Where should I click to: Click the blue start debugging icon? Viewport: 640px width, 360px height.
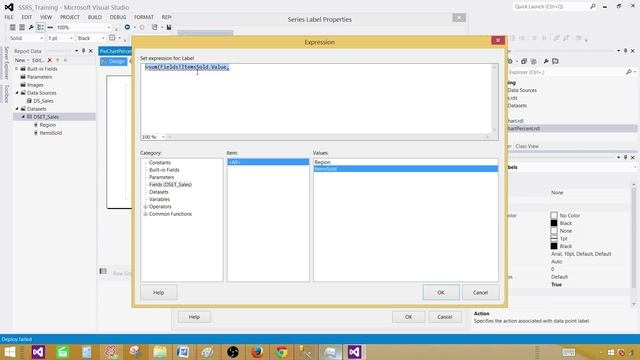(x=127, y=27)
